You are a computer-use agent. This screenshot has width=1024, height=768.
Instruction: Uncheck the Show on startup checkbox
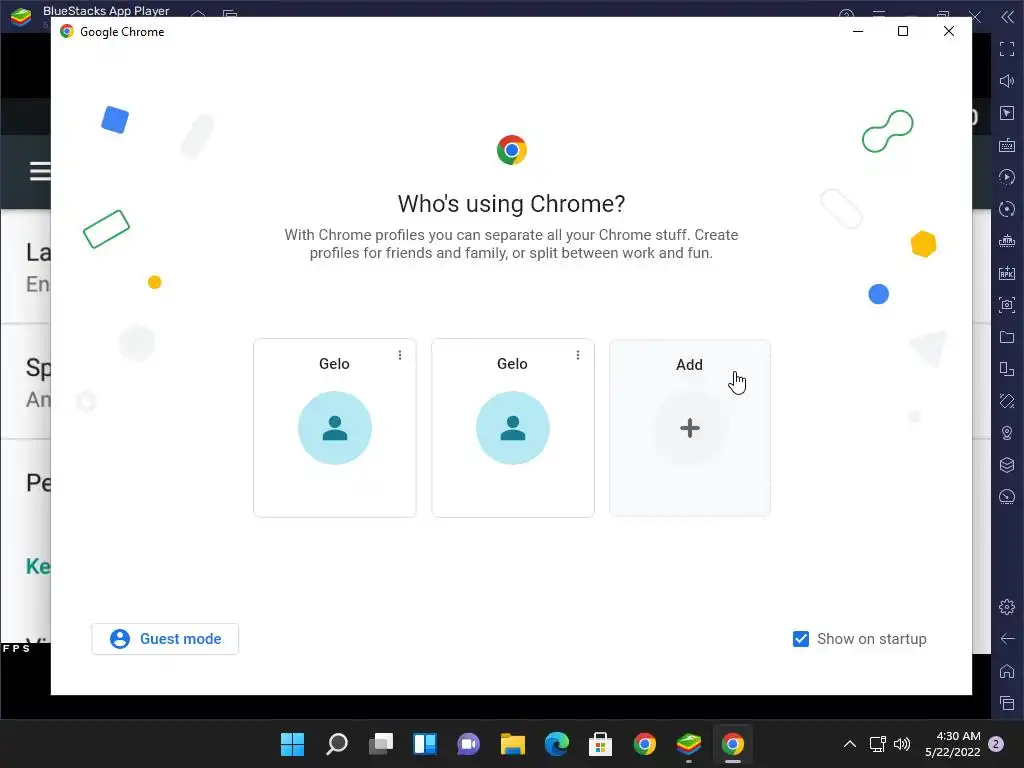[x=801, y=639]
